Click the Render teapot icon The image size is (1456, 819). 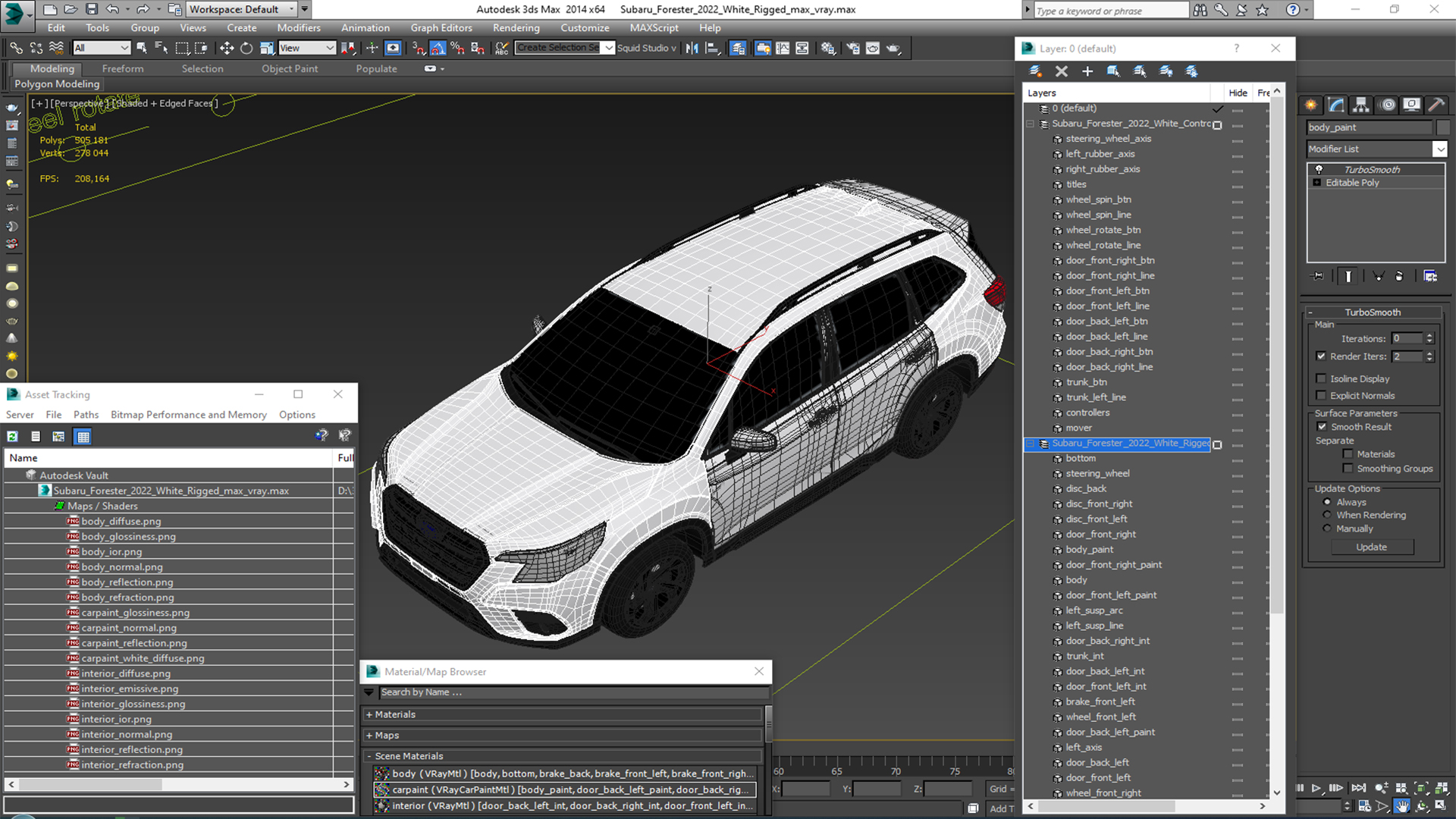point(893,48)
